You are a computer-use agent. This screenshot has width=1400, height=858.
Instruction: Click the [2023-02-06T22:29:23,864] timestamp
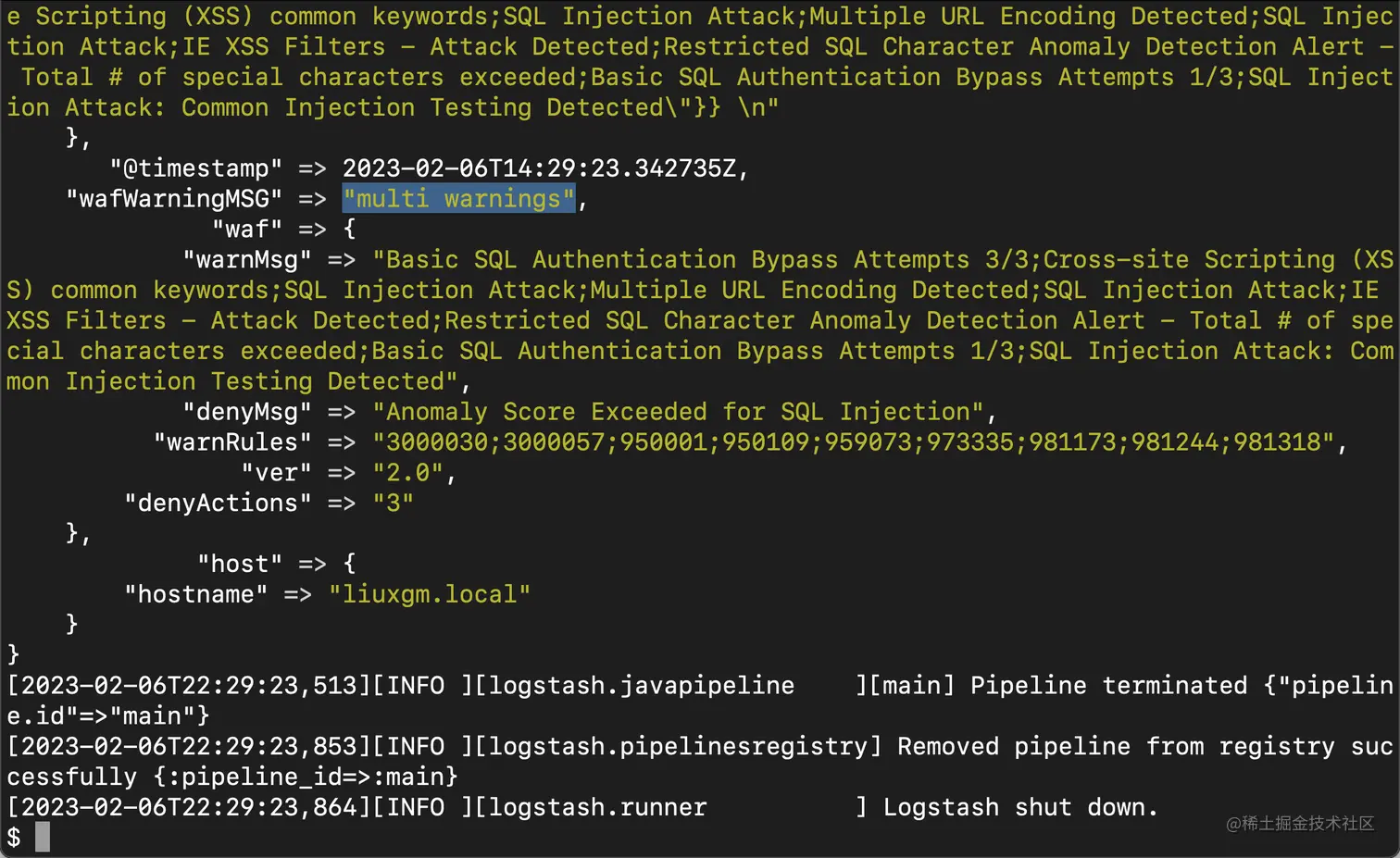[x=189, y=808]
